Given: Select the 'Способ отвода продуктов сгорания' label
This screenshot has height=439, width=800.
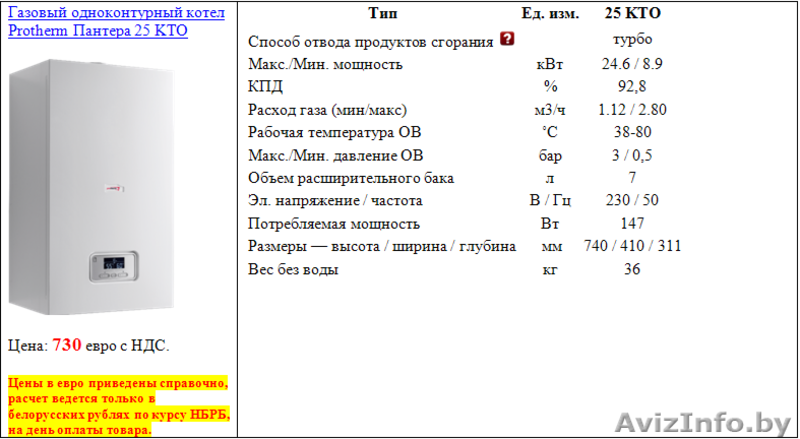Looking at the screenshot, I should [x=371, y=42].
